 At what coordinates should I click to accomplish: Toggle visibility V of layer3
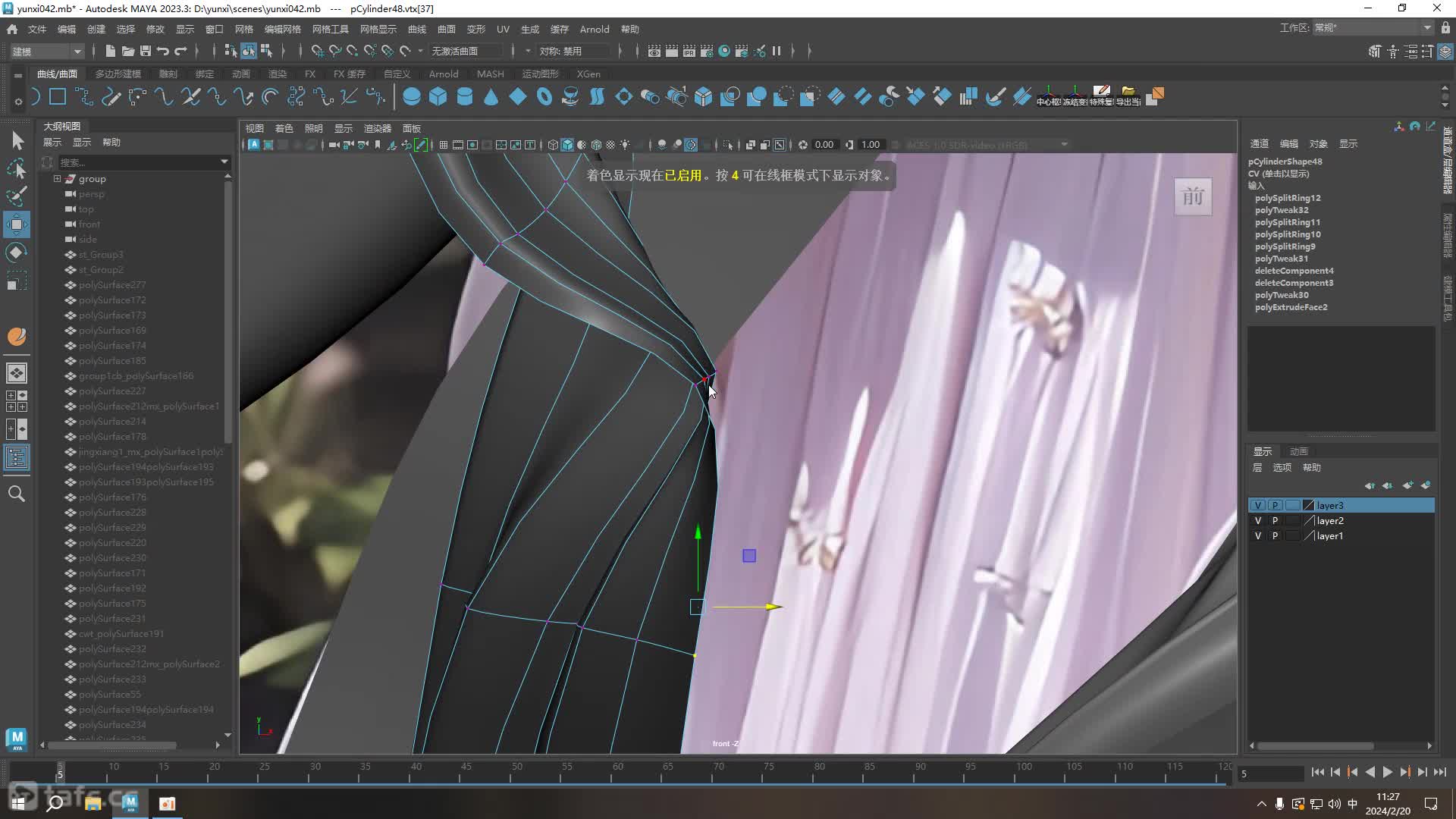1258,505
